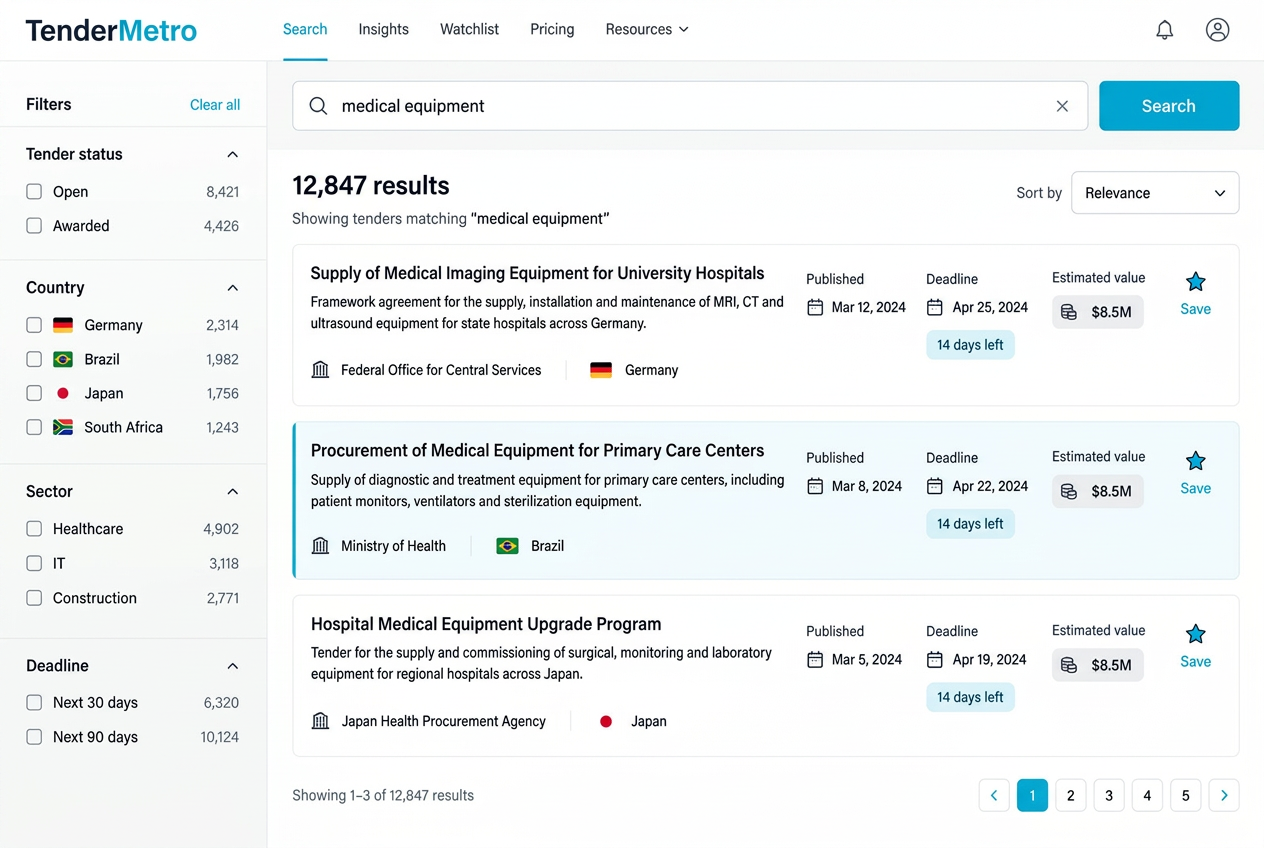This screenshot has width=1264, height=848.
Task: Open the Insights tab
Action: coord(384,30)
